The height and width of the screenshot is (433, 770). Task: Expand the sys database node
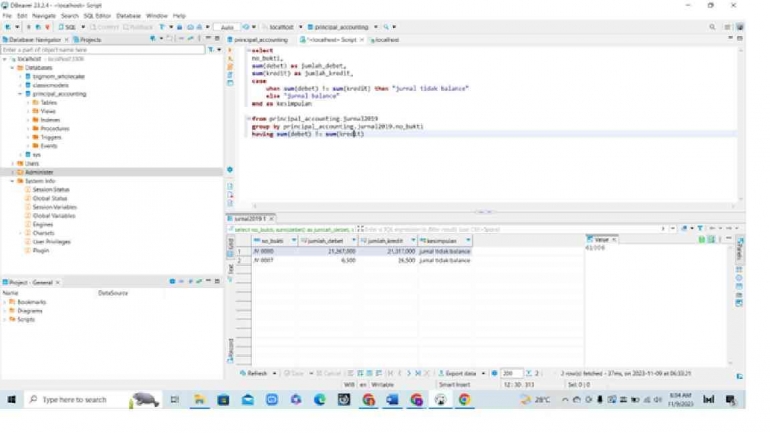pyautogui.click(x=20, y=155)
